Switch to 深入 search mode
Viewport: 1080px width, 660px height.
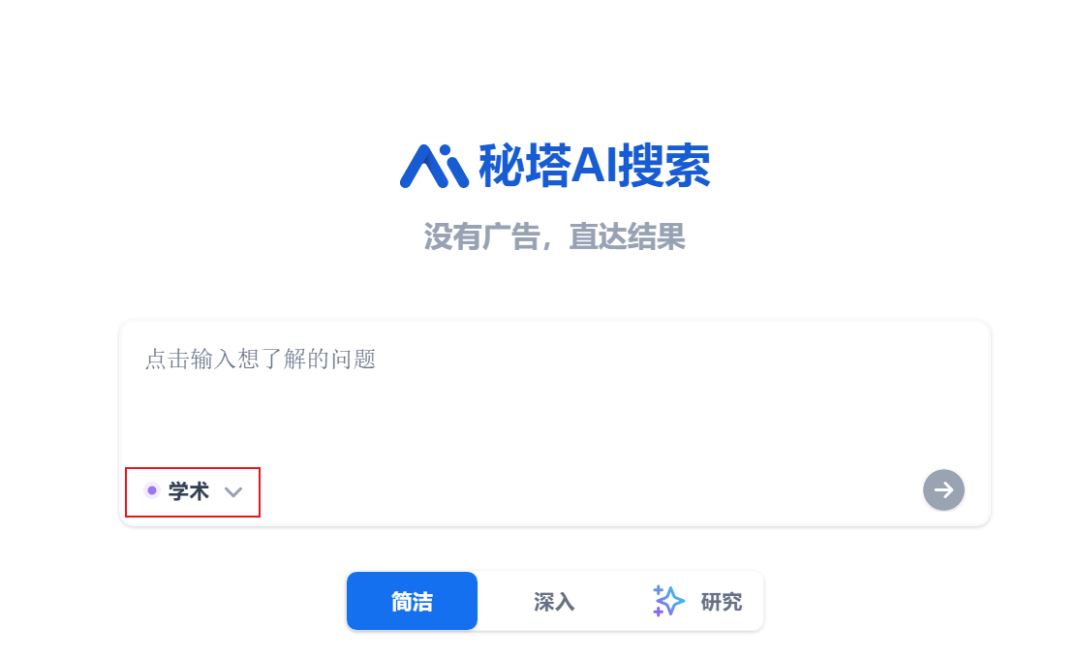point(554,601)
